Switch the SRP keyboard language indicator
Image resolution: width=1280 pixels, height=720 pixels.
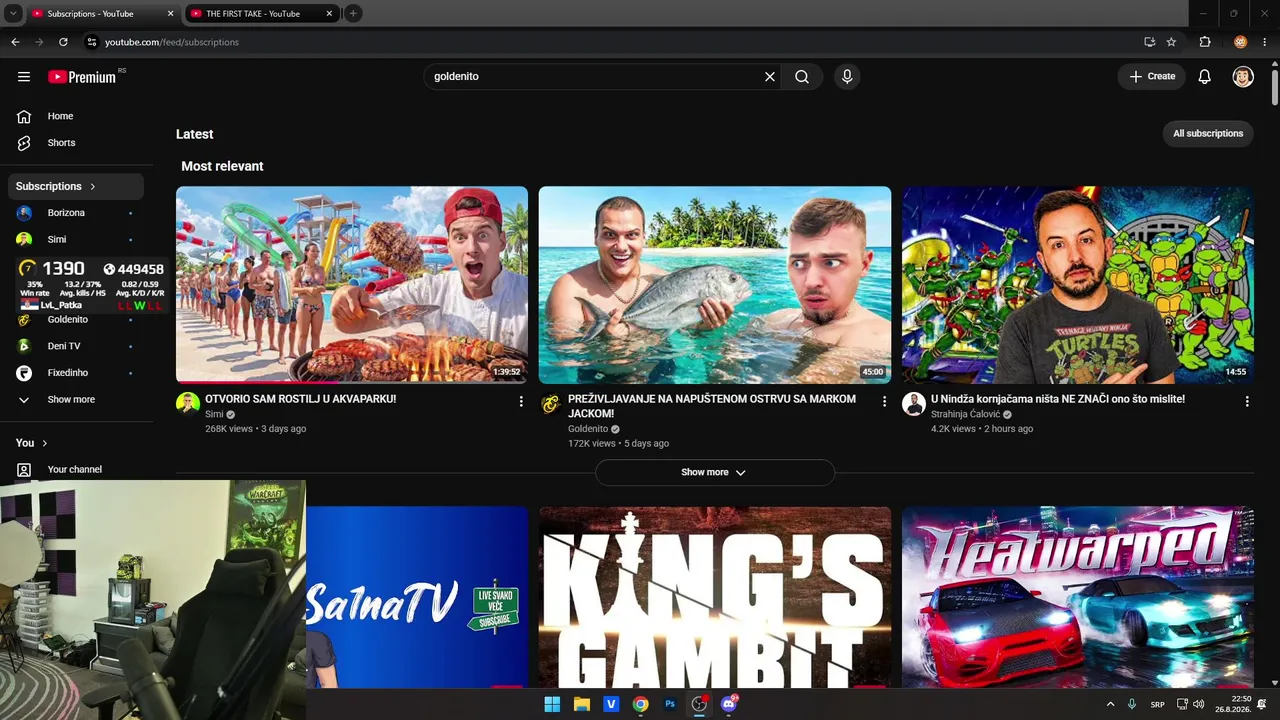(x=1157, y=704)
